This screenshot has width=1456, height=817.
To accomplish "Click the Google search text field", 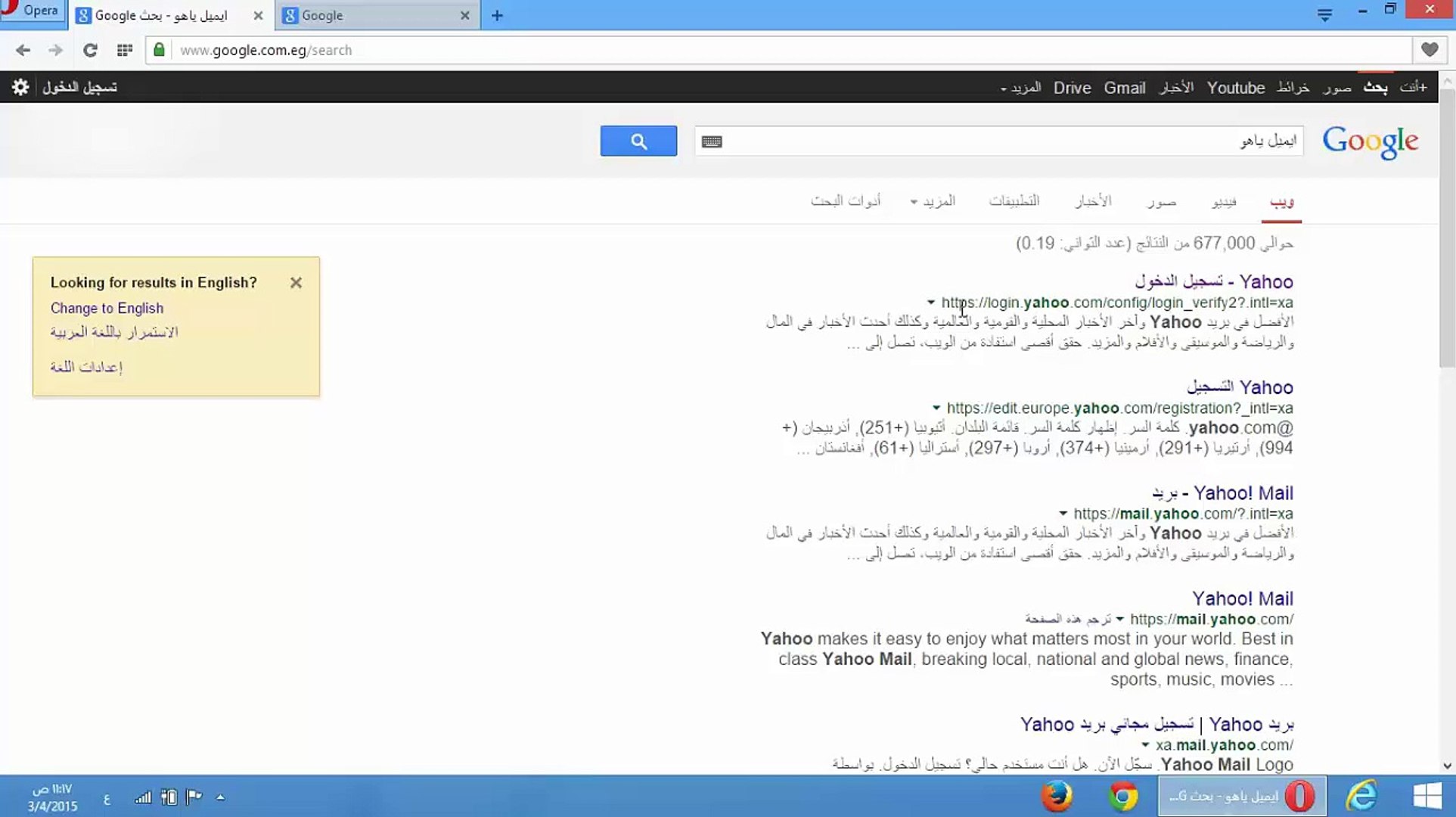I will (983, 141).
